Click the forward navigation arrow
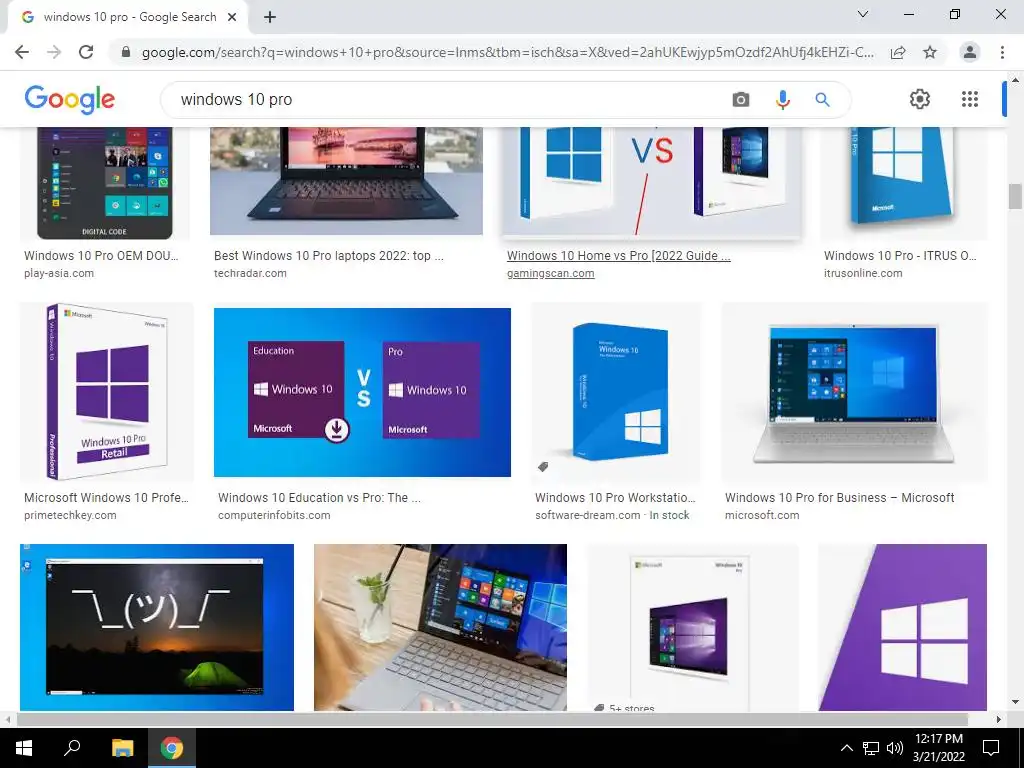Screen dimensions: 1024x768 [54, 52]
